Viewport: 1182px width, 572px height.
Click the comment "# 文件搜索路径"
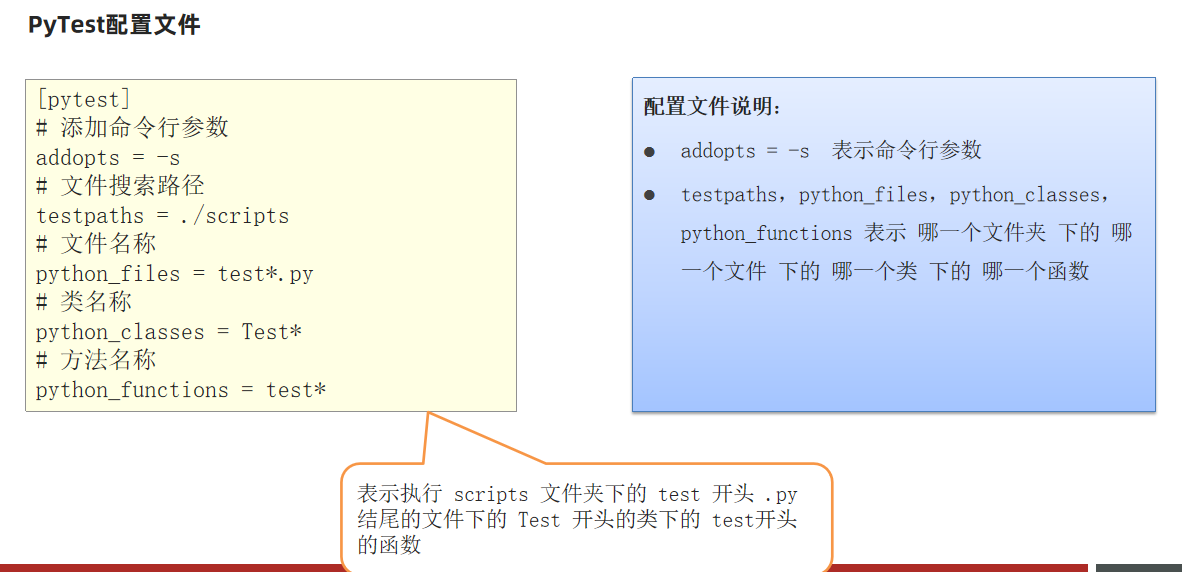pos(120,186)
